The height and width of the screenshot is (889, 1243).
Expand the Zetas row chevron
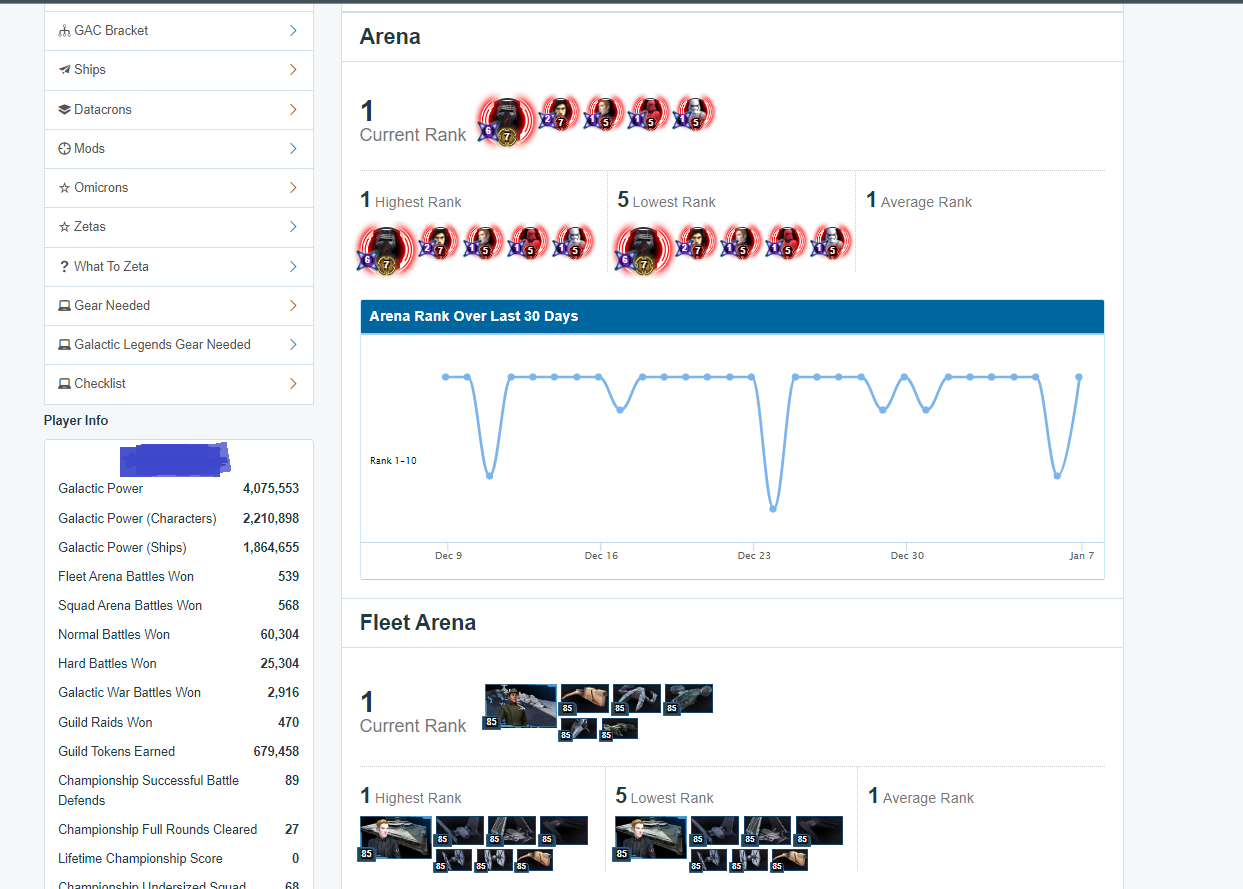point(293,227)
